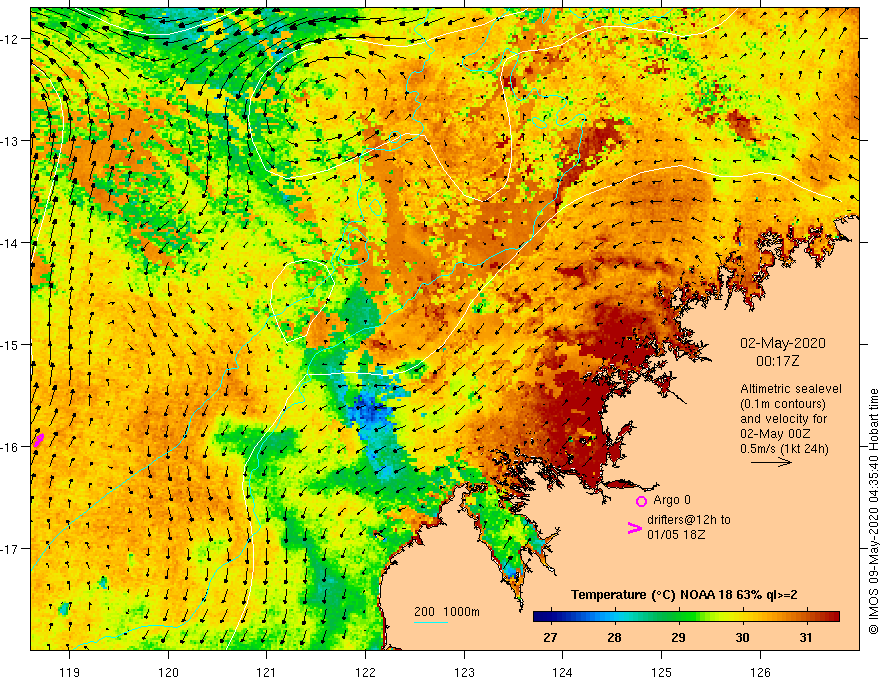Screen dimensions: 880x680
Task: Click the "and velocity for" caption line
Action: 783,419
